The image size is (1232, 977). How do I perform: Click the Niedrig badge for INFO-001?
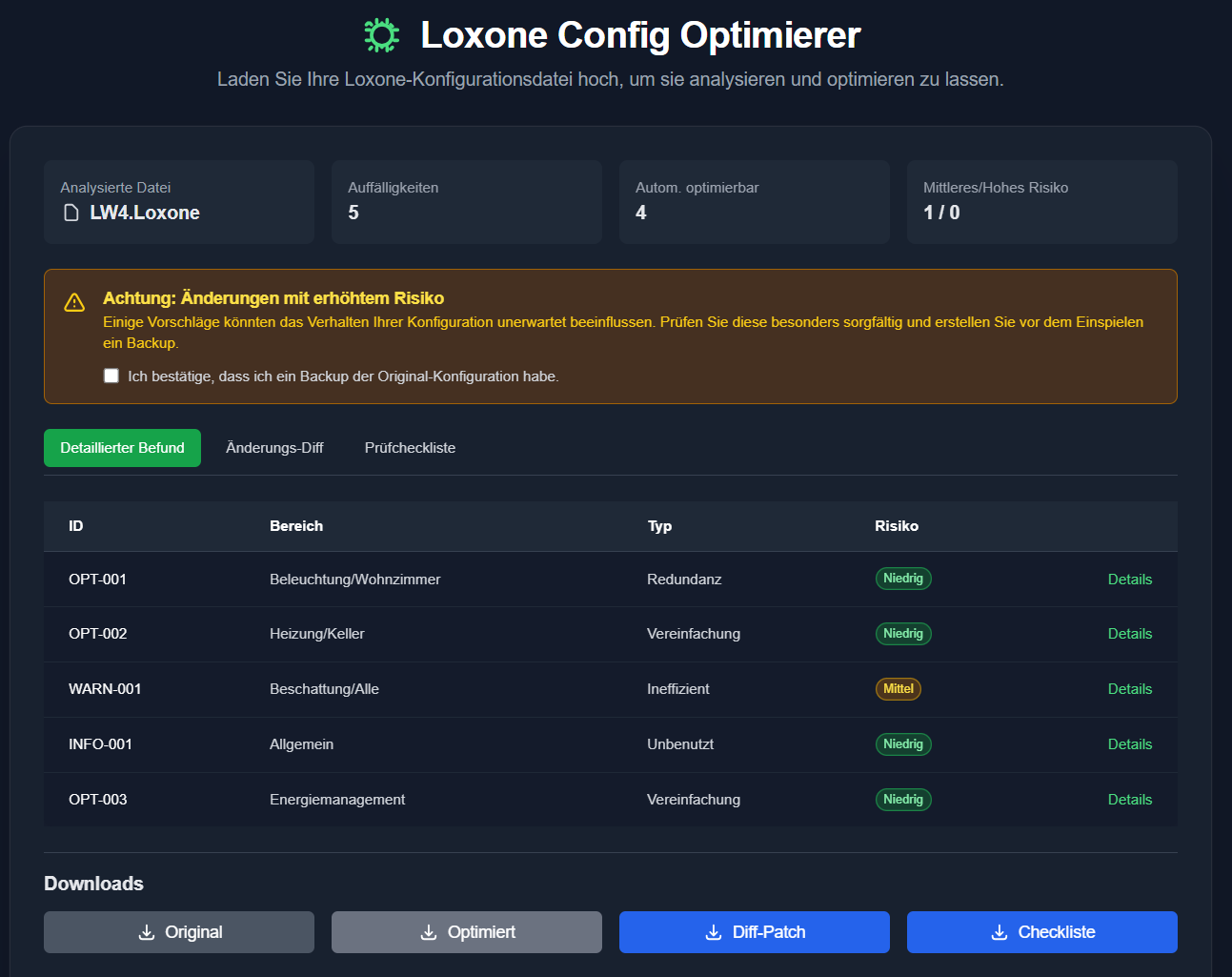pyautogui.click(x=903, y=744)
